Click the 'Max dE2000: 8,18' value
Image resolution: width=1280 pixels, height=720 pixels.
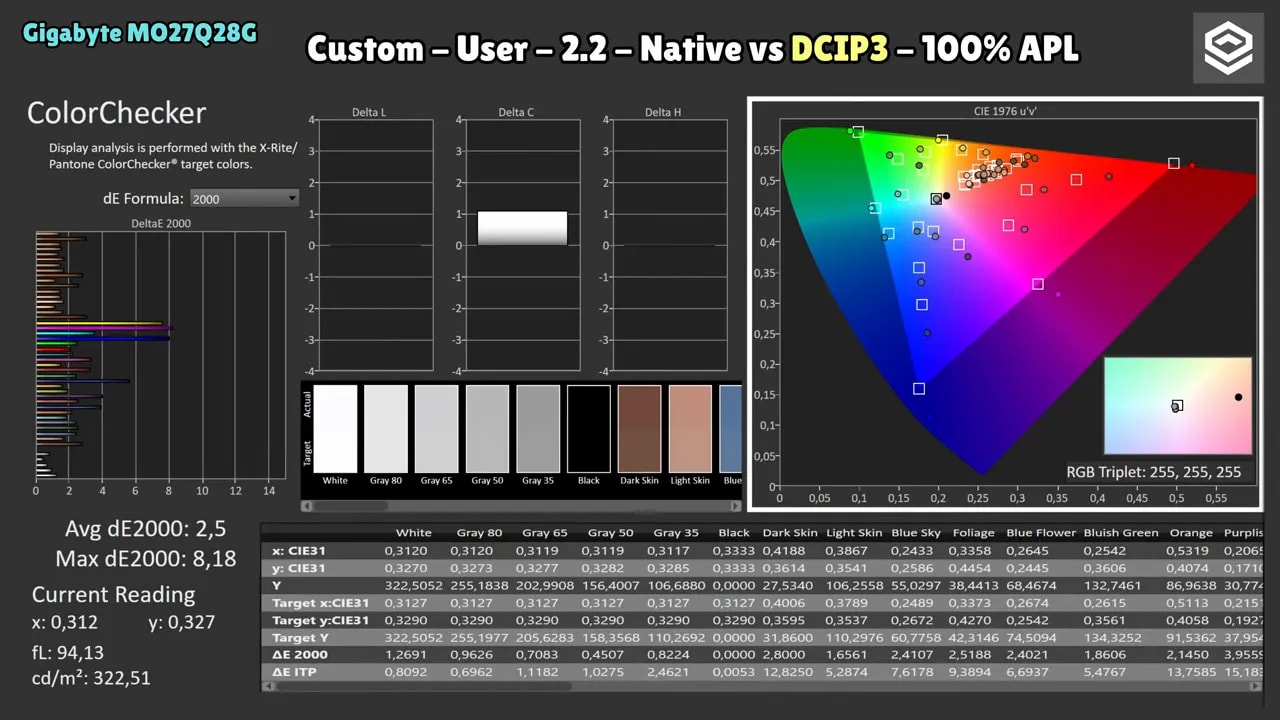pos(146,558)
